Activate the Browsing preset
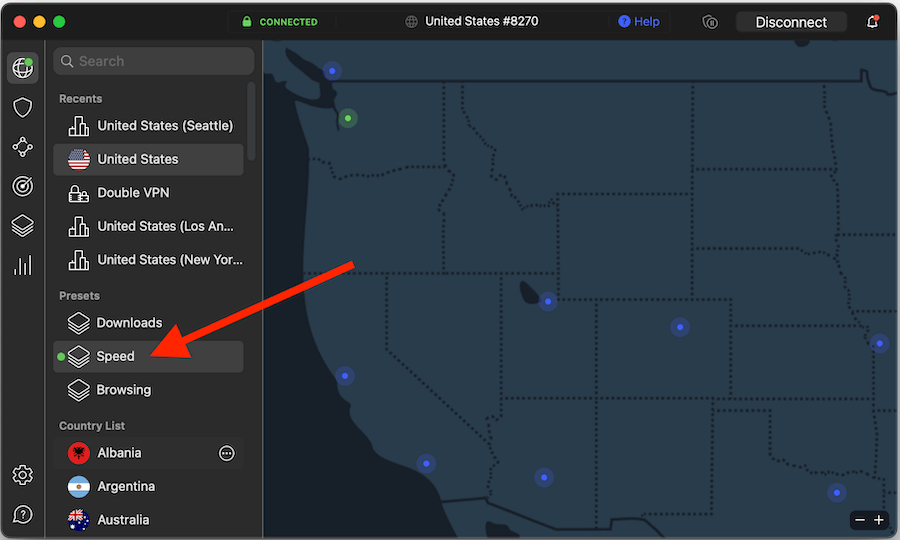 tap(148, 390)
